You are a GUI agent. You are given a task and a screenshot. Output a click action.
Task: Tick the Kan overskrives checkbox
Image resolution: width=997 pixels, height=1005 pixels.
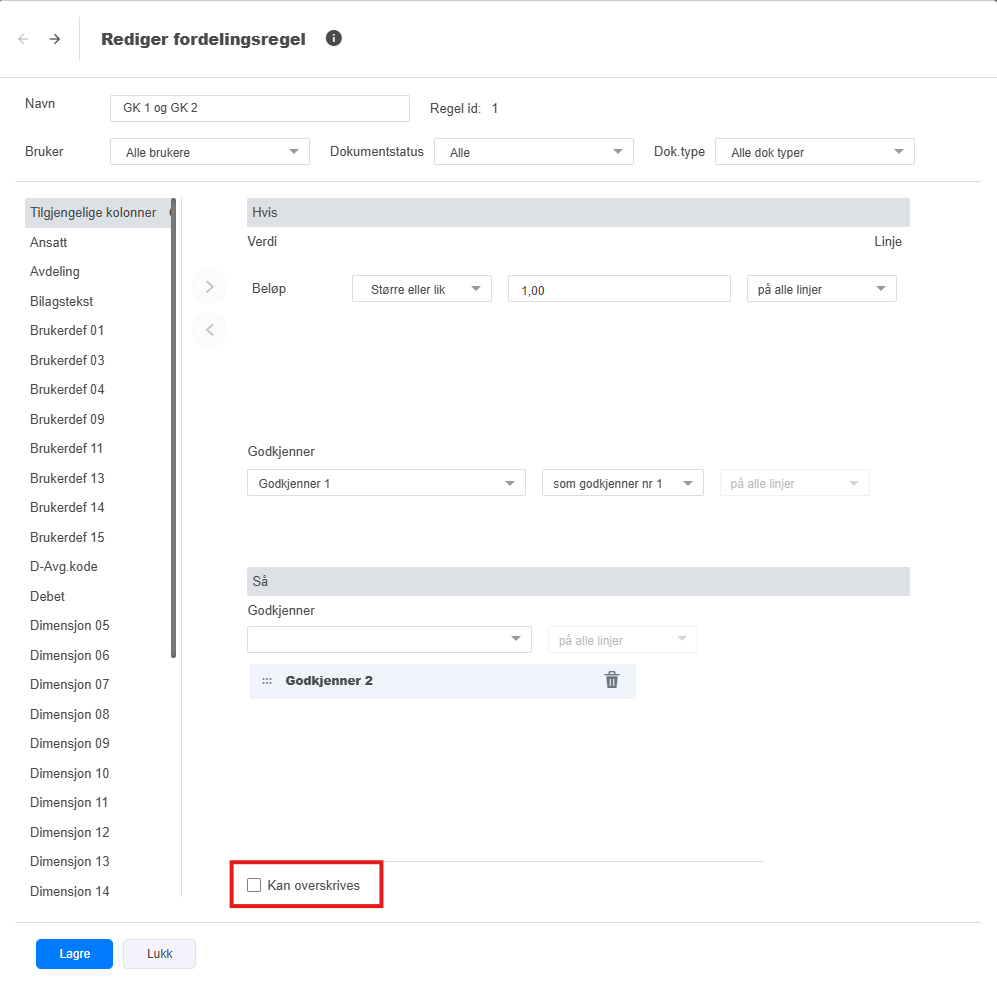(x=254, y=885)
